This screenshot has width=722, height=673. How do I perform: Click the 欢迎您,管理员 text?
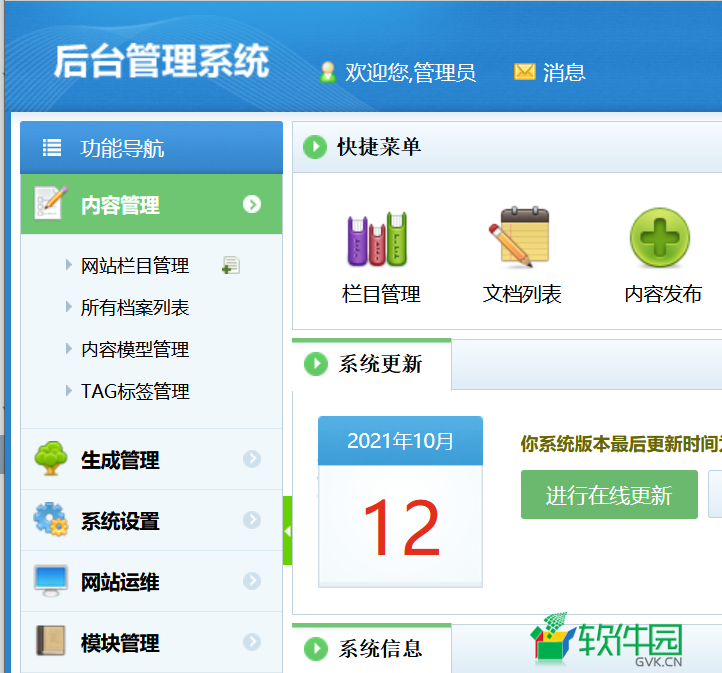point(410,72)
